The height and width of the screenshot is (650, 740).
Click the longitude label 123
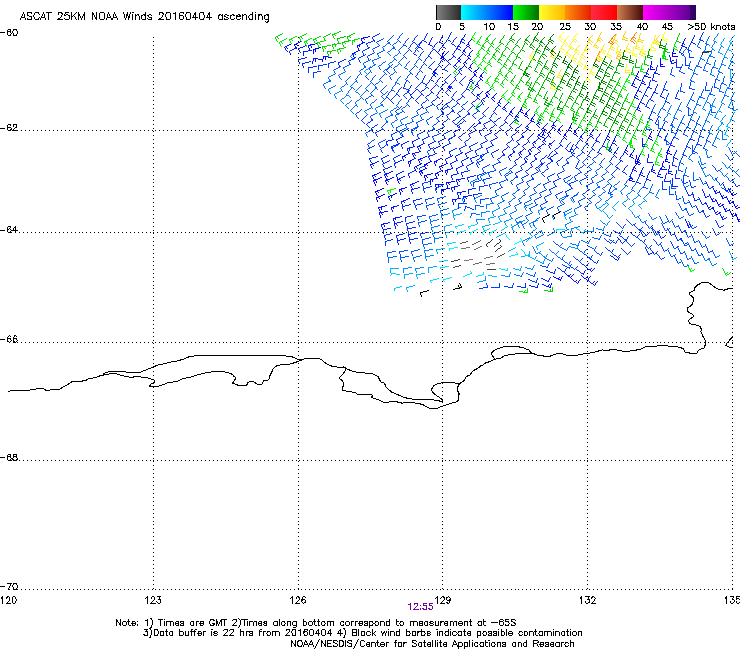click(x=153, y=600)
